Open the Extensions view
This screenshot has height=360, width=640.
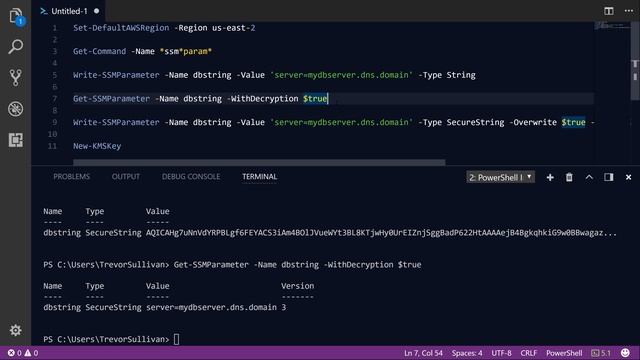(16, 140)
